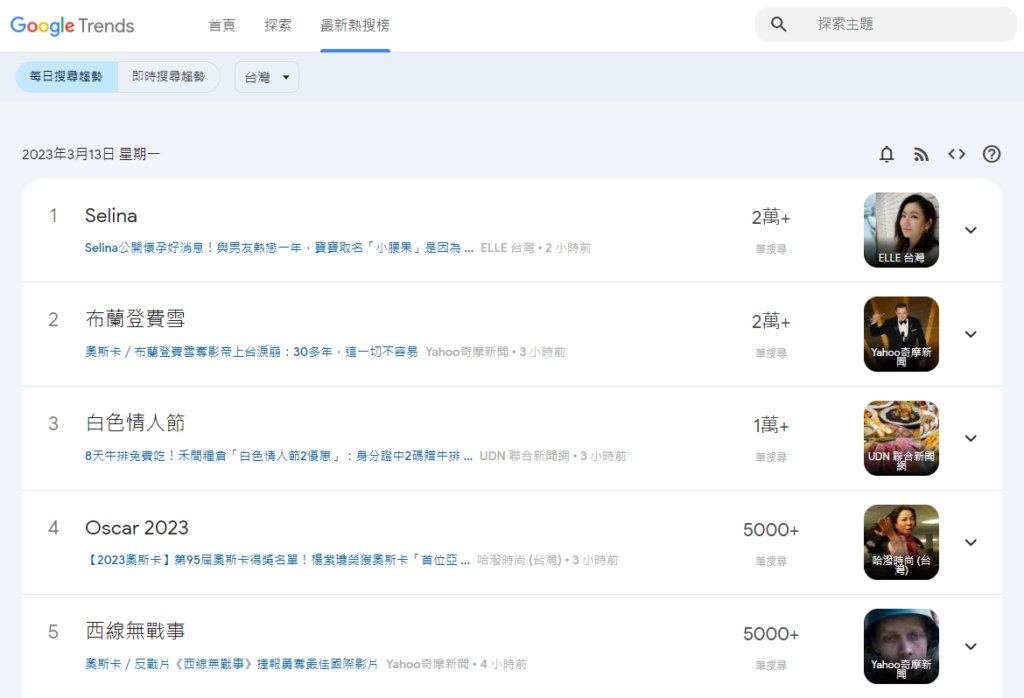Expand the 布蘭登費雪 trend row
The height and width of the screenshot is (698, 1024).
coord(971,334)
